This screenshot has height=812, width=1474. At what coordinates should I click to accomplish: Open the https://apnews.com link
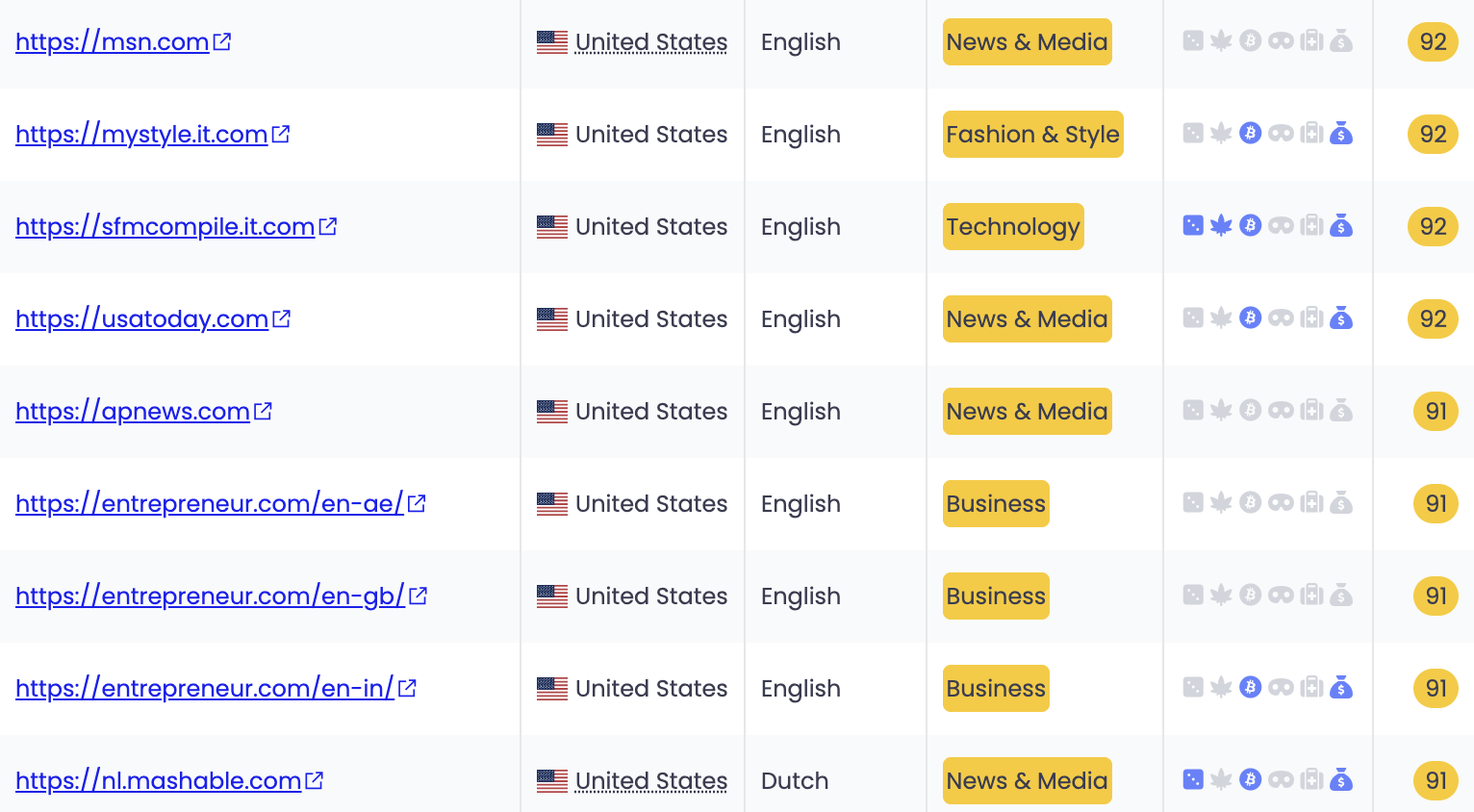click(x=133, y=411)
